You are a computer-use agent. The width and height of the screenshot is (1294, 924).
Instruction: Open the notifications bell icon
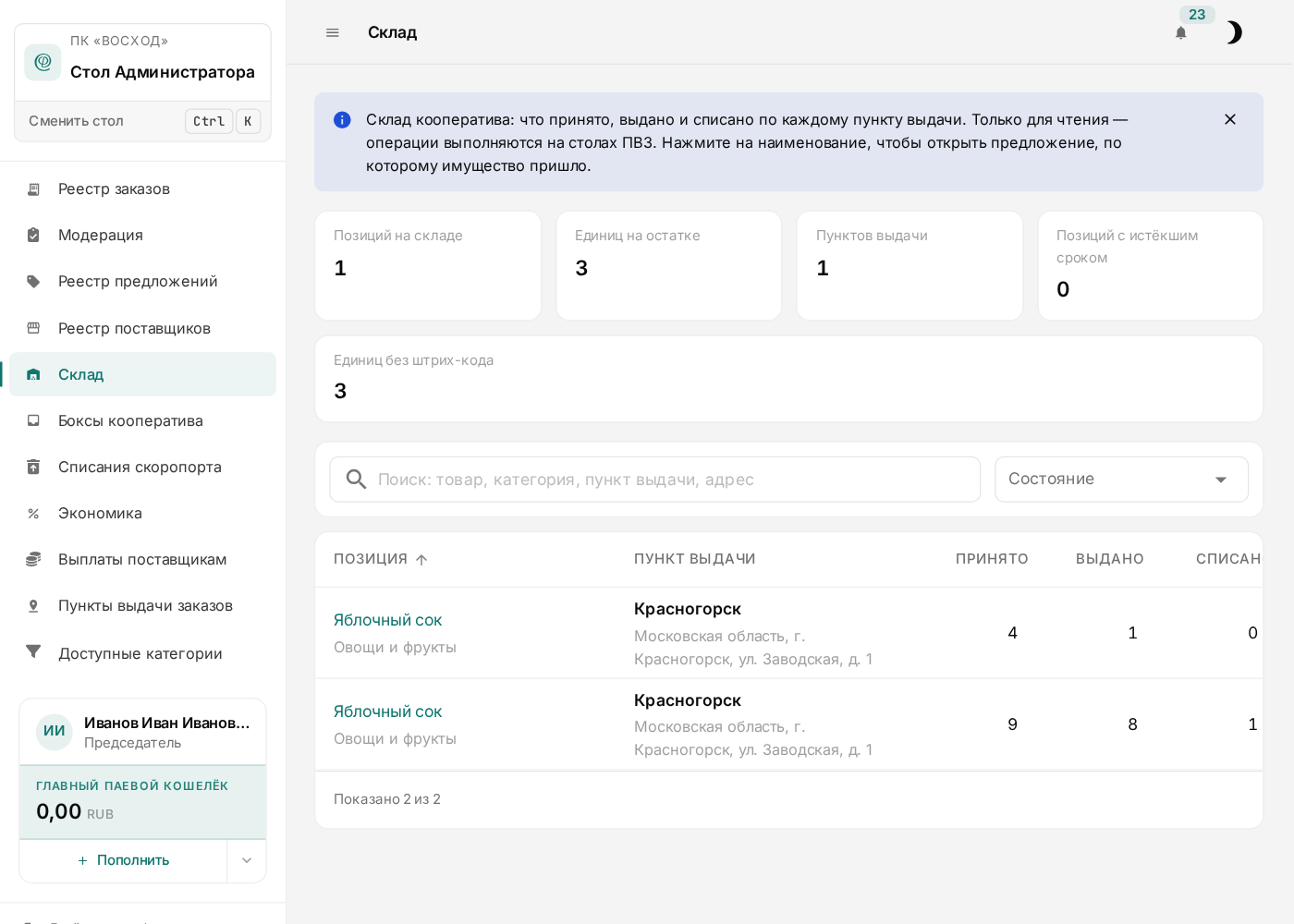pos(1180,33)
